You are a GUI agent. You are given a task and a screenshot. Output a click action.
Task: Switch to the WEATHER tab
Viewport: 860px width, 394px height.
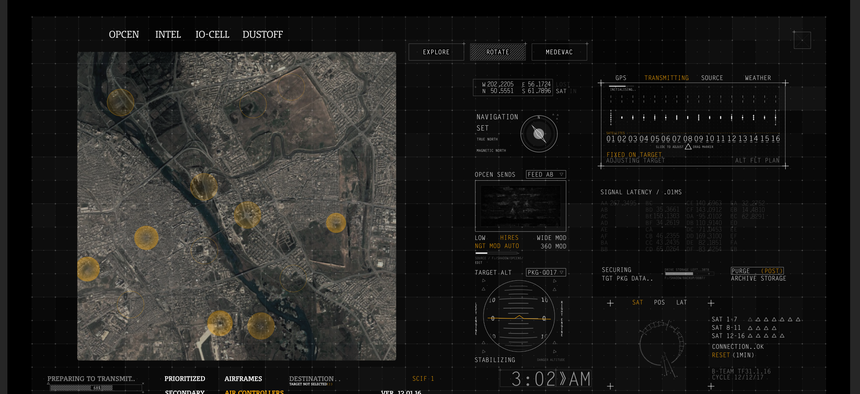757,78
